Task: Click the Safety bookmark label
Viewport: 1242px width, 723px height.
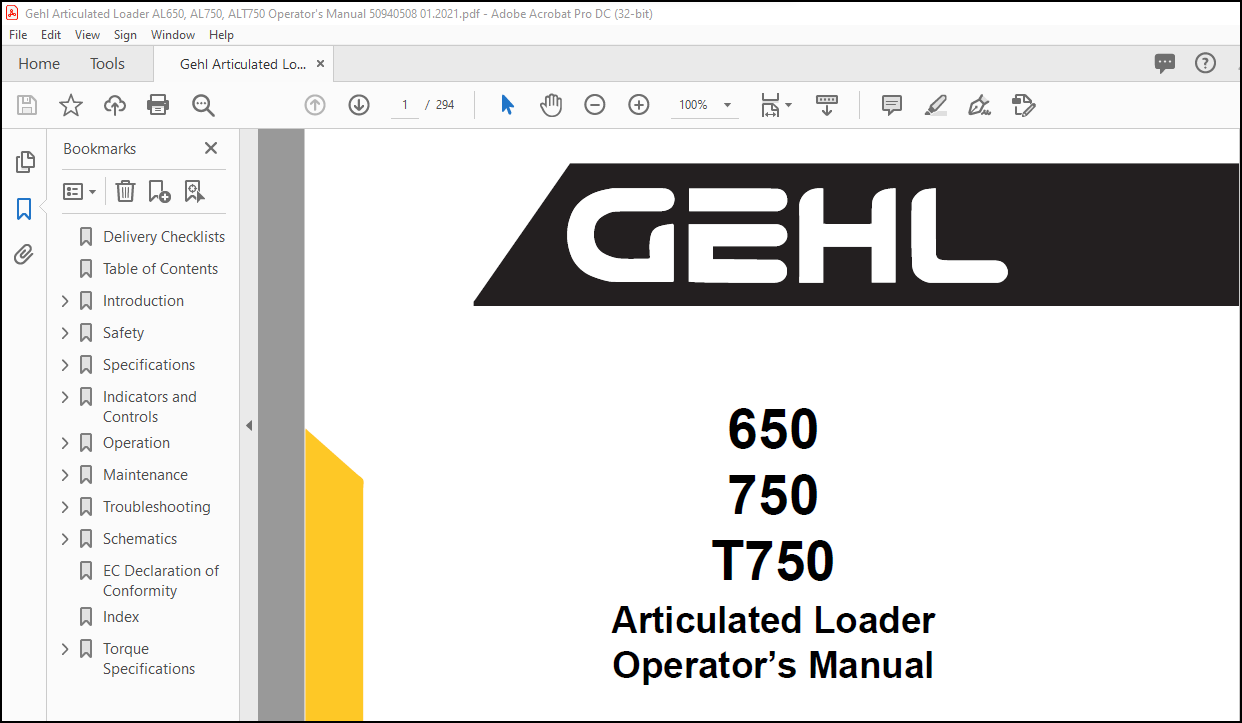Action: pyautogui.click(x=123, y=333)
